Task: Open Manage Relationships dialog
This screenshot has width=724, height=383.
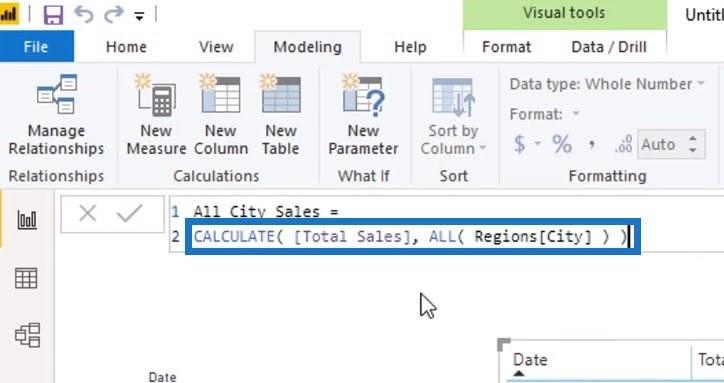Action: tap(56, 115)
